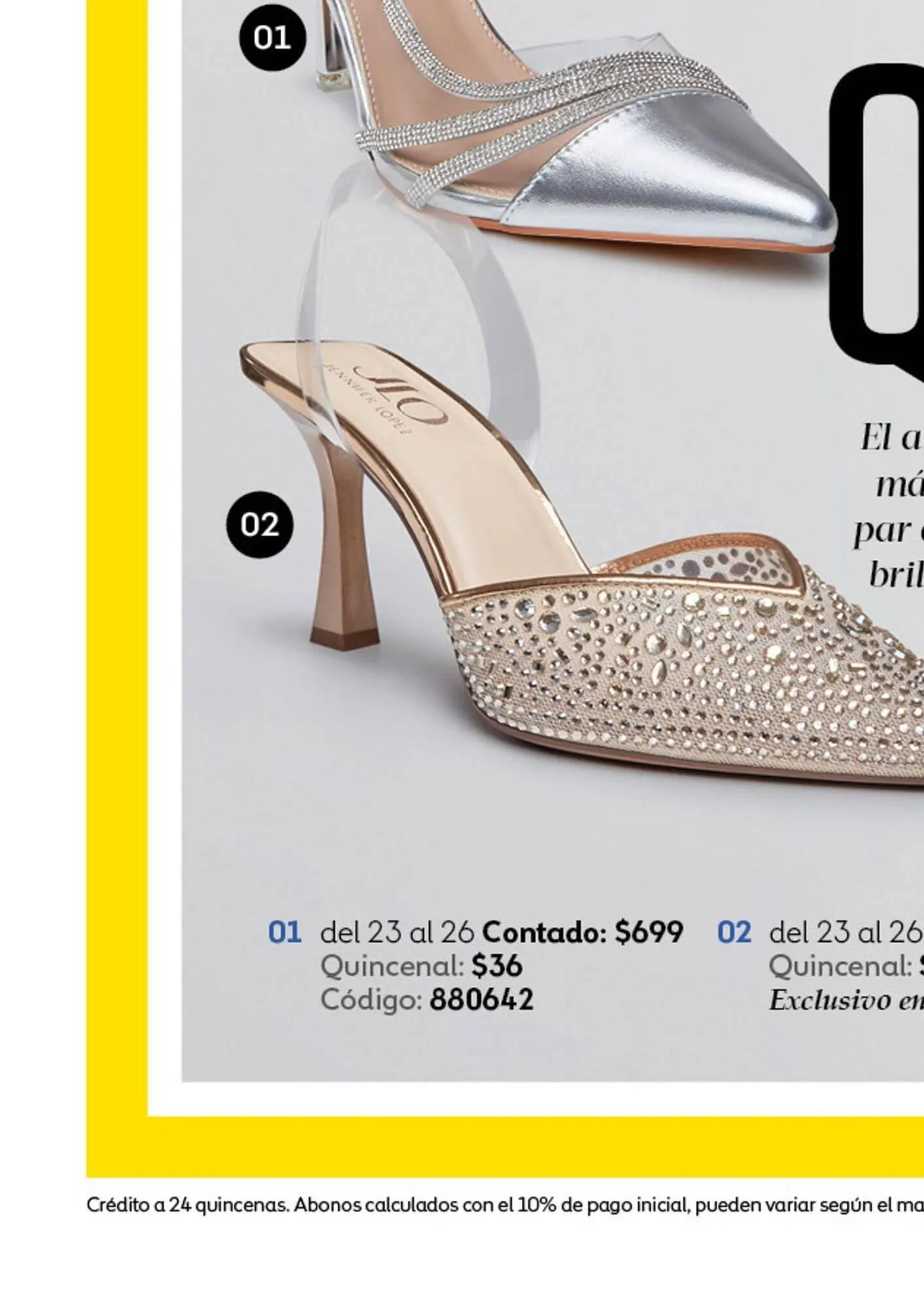The height and width of the screenshot is (1308, 924).
Task: Click the black 02 circle badge
Action: point(260,525)
